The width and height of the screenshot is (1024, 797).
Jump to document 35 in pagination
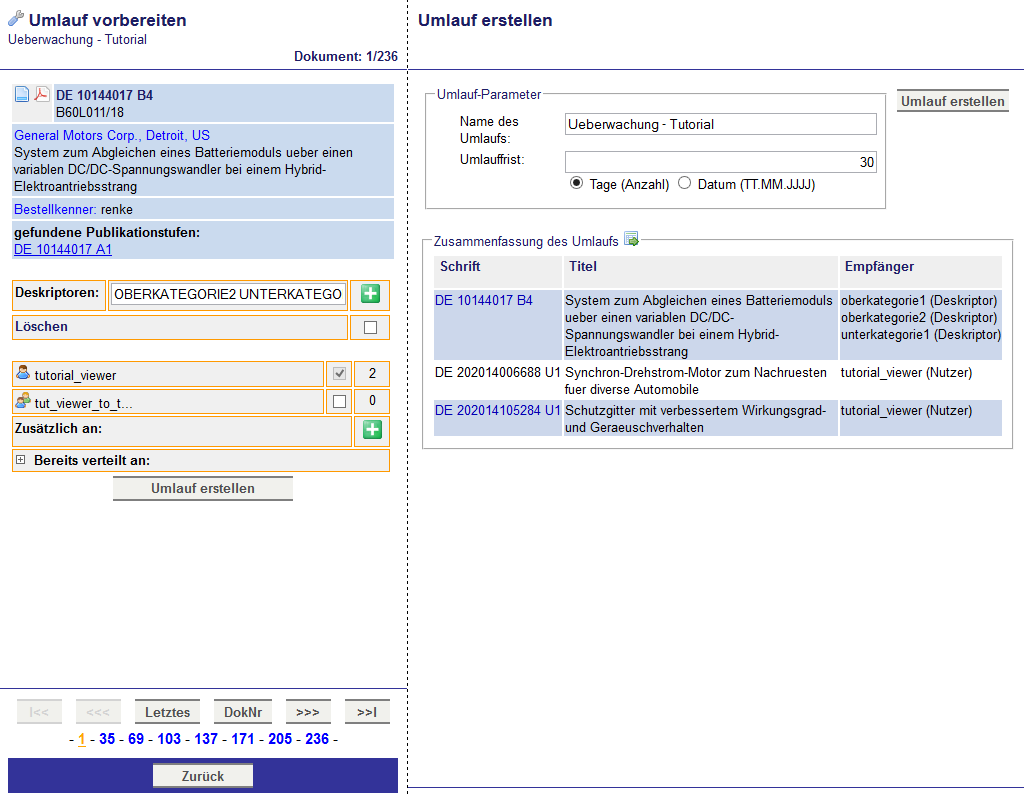point(107,739)
